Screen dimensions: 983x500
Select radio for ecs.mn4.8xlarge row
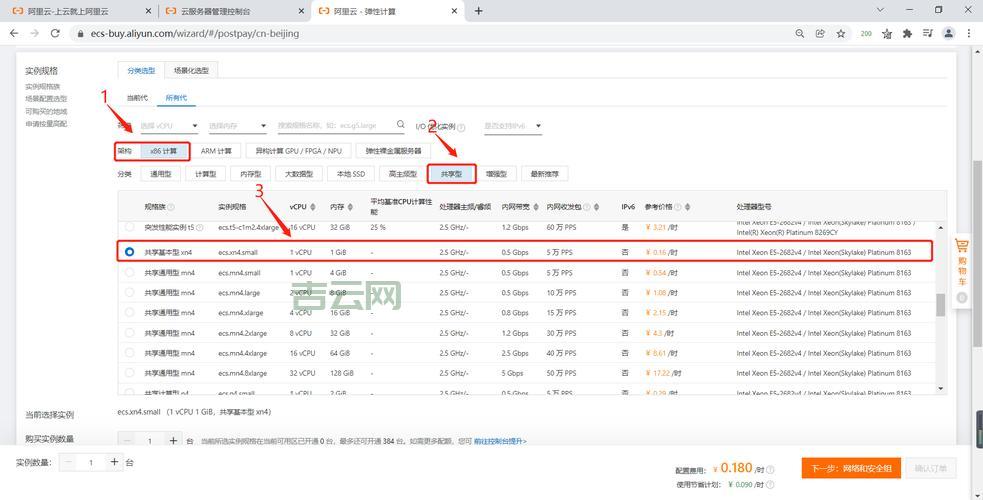pos(130,373)
